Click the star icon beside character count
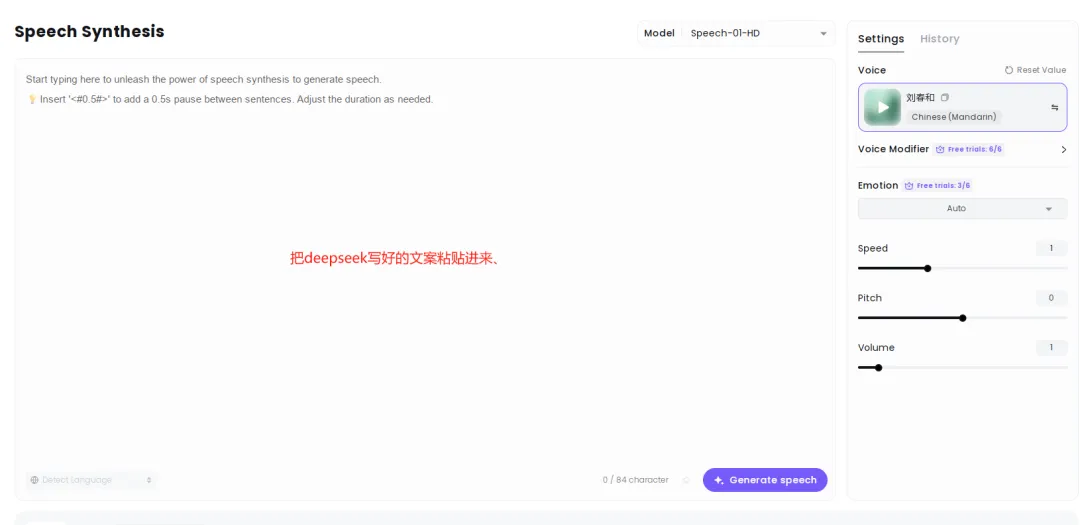The image size is (1080, 525). [686, 480]
